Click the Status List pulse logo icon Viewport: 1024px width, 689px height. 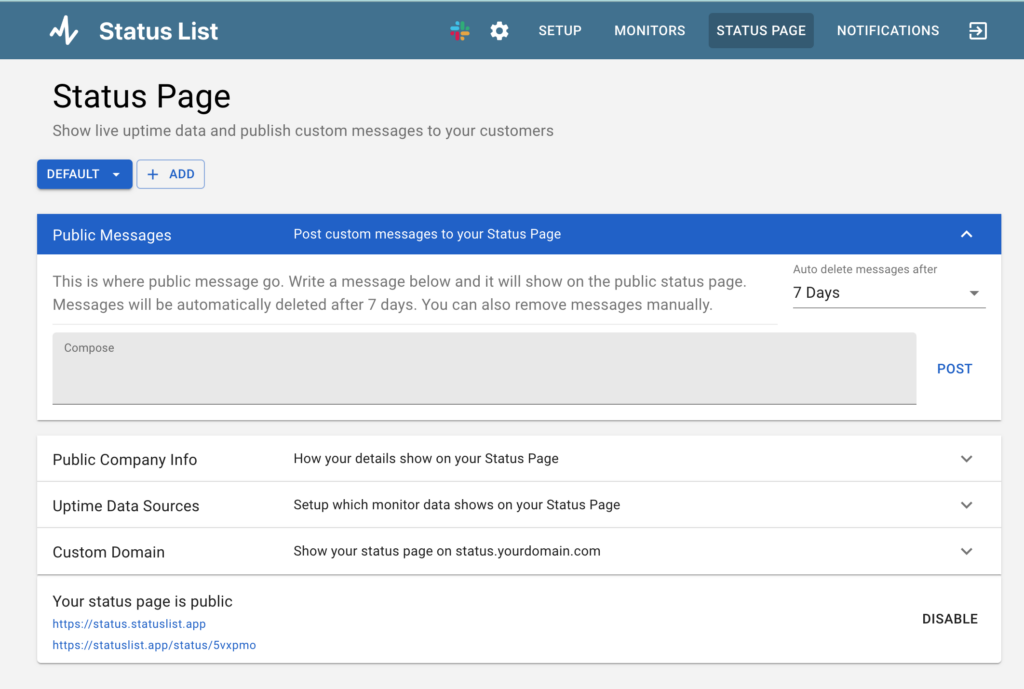64,31
